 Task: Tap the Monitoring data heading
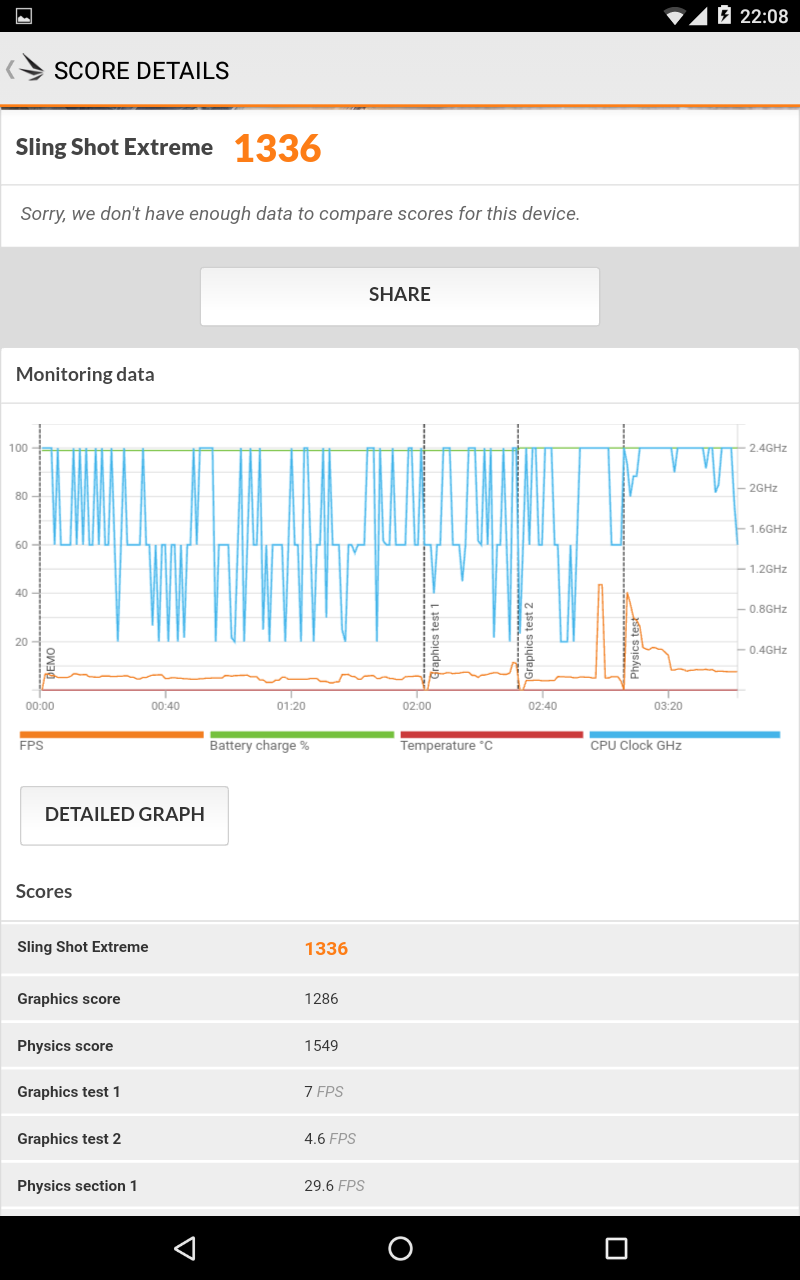tap(85, 375)
